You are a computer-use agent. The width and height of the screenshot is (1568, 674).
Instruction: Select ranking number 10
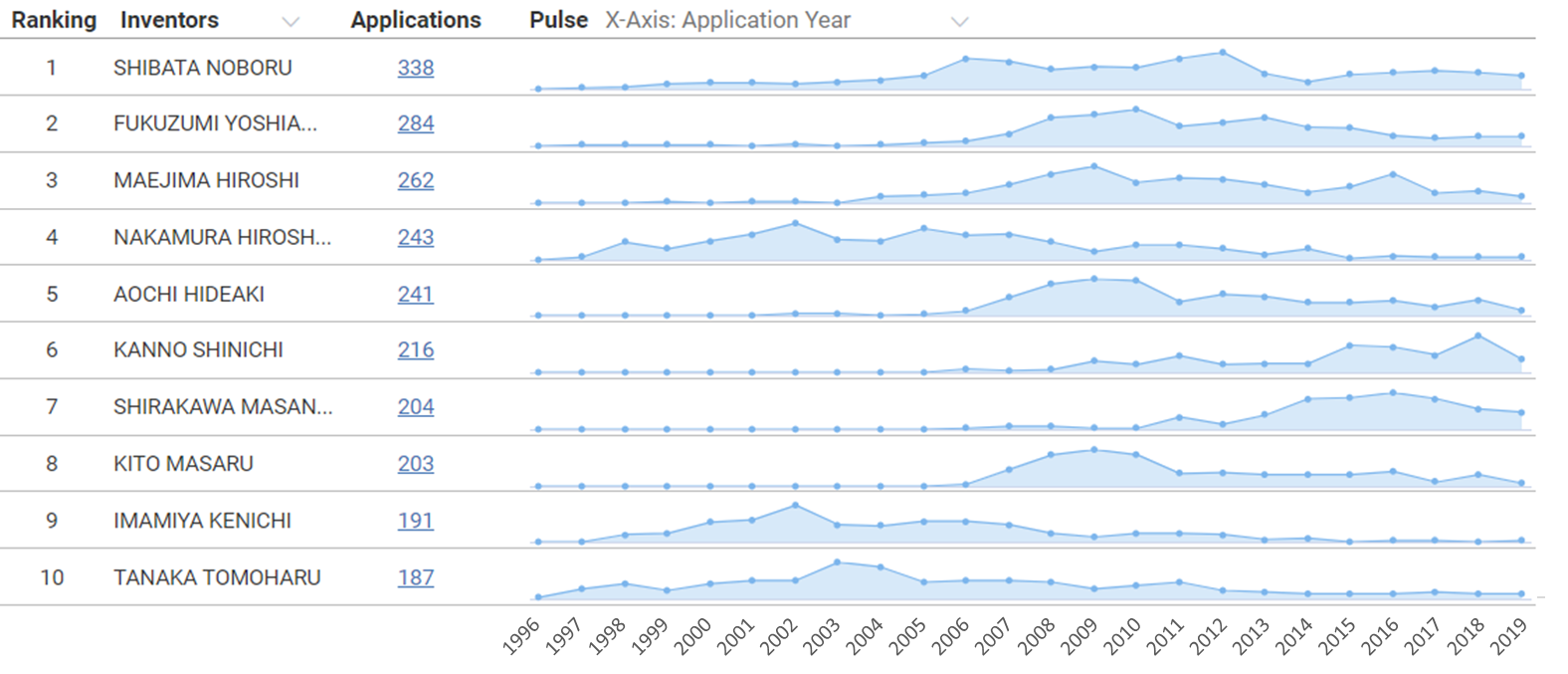52,577
